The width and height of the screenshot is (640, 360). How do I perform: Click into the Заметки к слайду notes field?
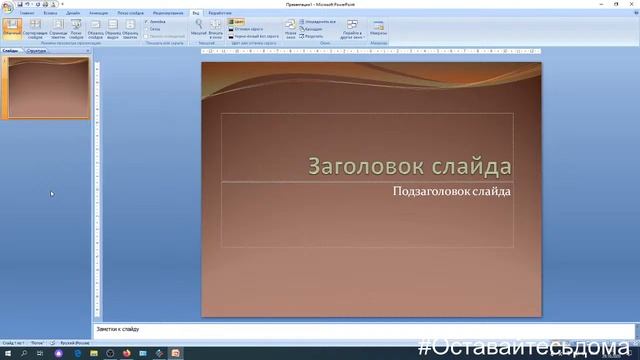click(364, 331)
